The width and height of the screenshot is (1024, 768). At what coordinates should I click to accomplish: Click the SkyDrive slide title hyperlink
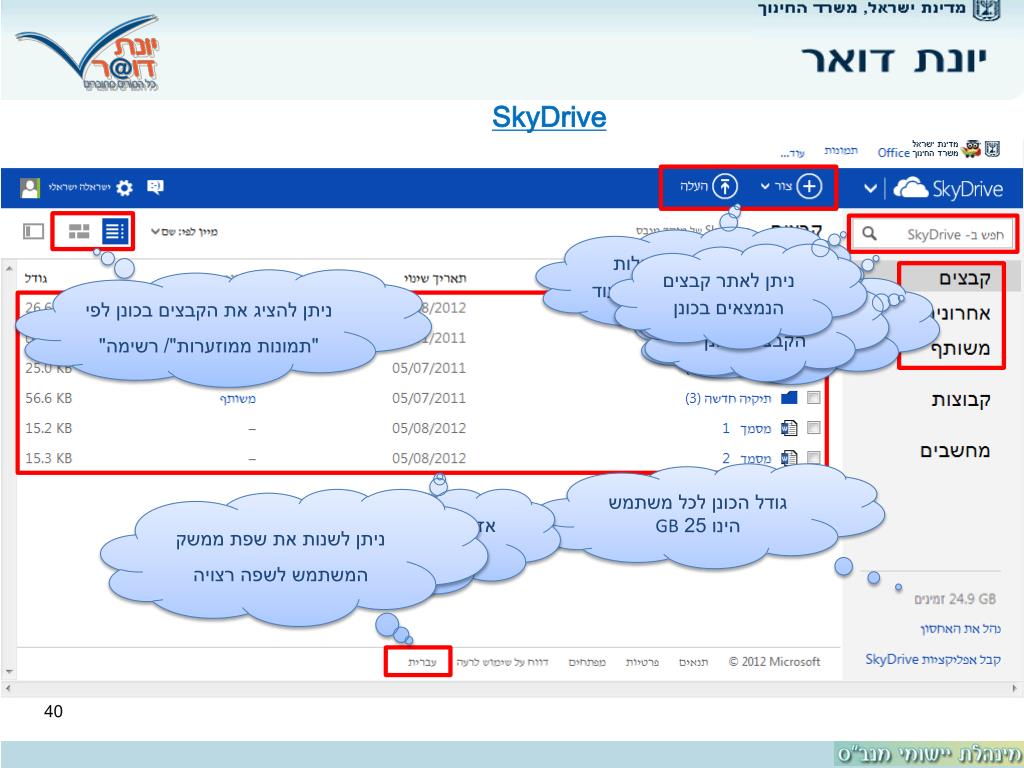pyautogui.click(x=549, y=118)
